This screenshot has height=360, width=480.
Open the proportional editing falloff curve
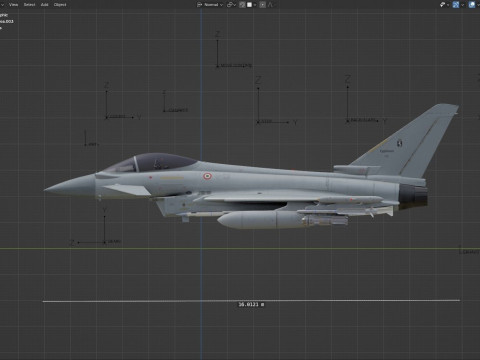(x=270, y=5)
